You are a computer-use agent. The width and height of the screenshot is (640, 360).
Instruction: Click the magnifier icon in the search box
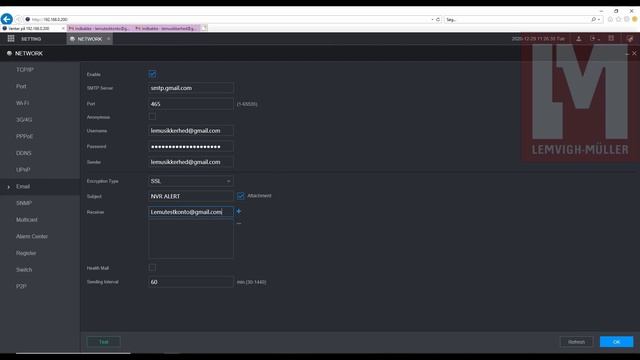coord(593,19)
